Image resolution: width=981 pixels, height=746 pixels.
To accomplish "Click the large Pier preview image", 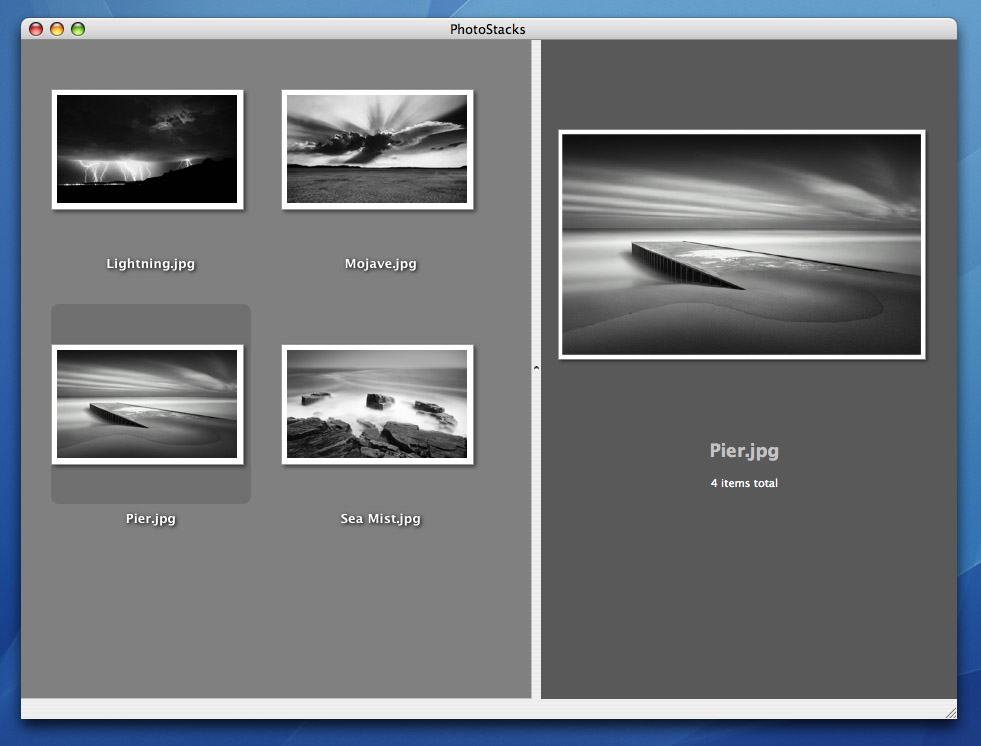I will coord(742,245).
